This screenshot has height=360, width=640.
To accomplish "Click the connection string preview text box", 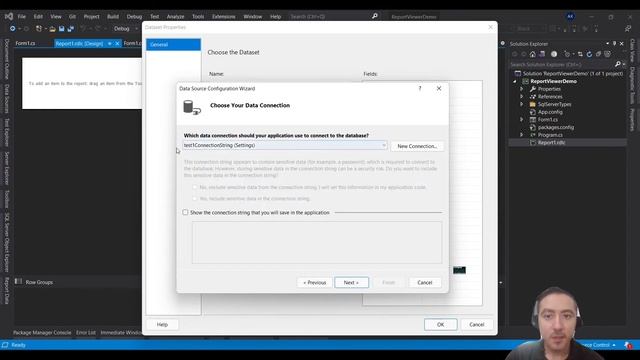I will click(x=317, y=242).
